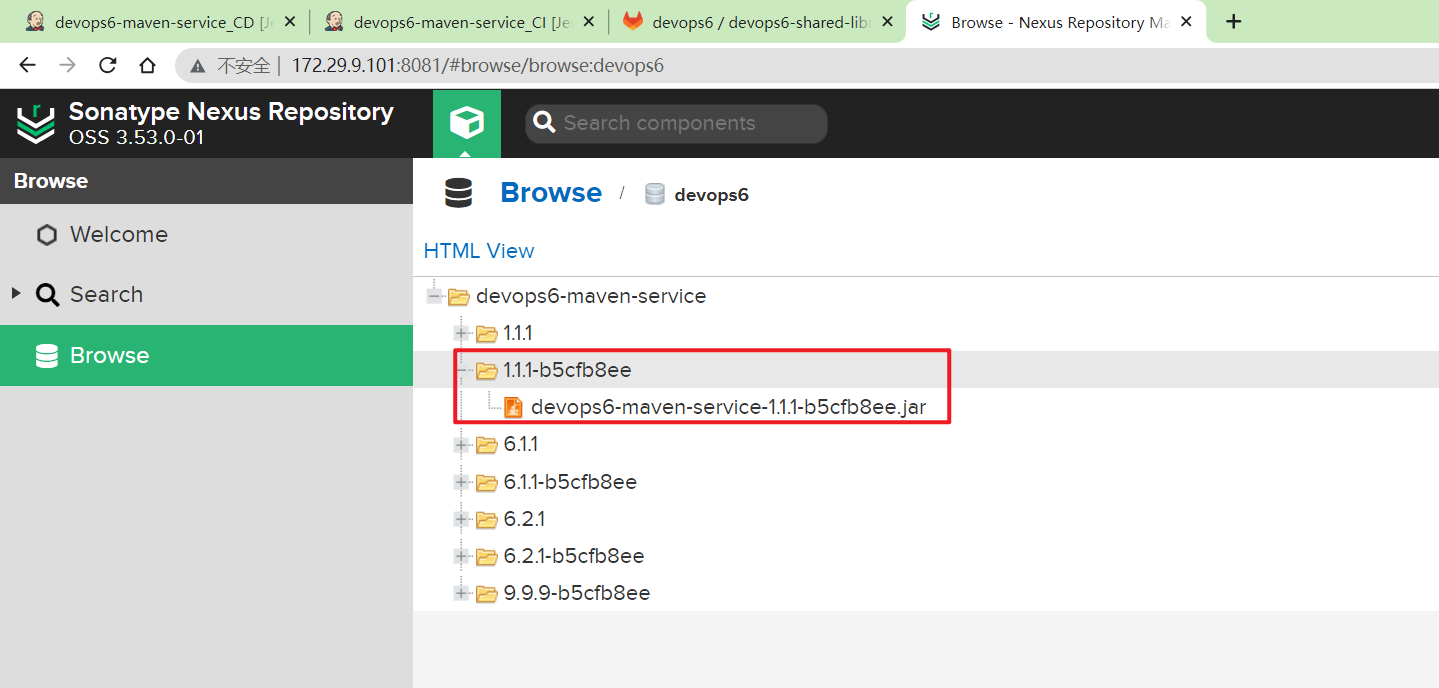This screenshot has width=1439, height=688.
Task: Click the folder icon of 6.2.1
Action: tap(487, 520)
